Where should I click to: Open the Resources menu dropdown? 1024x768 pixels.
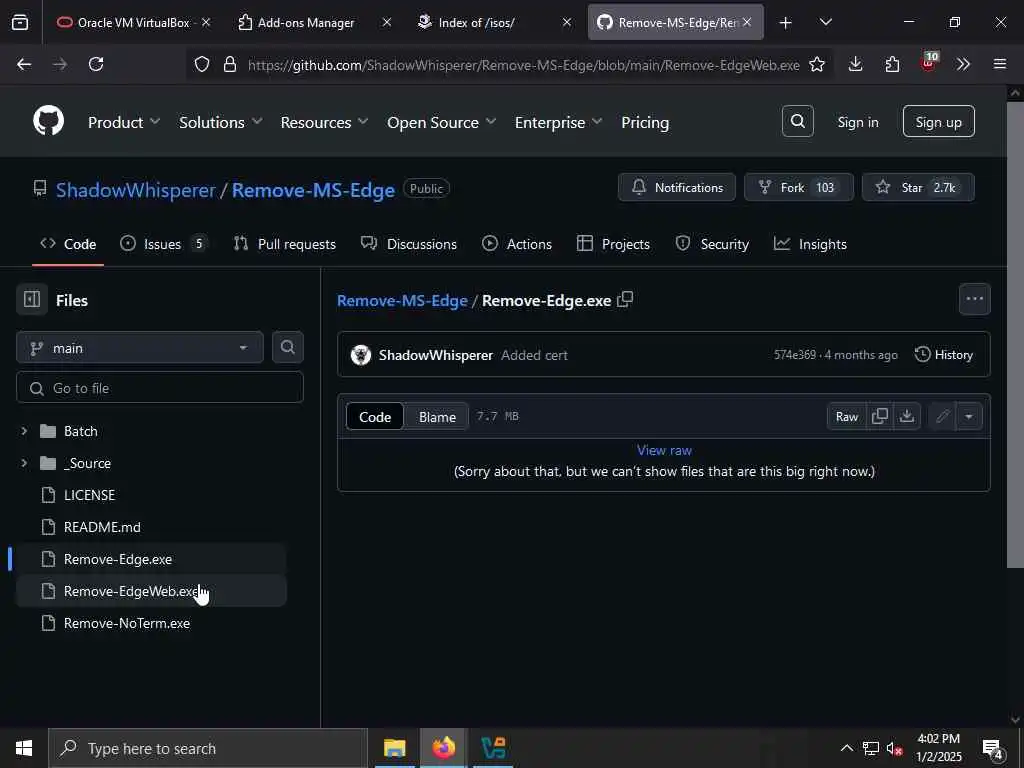pyautogui.click(x=325, y=122)
